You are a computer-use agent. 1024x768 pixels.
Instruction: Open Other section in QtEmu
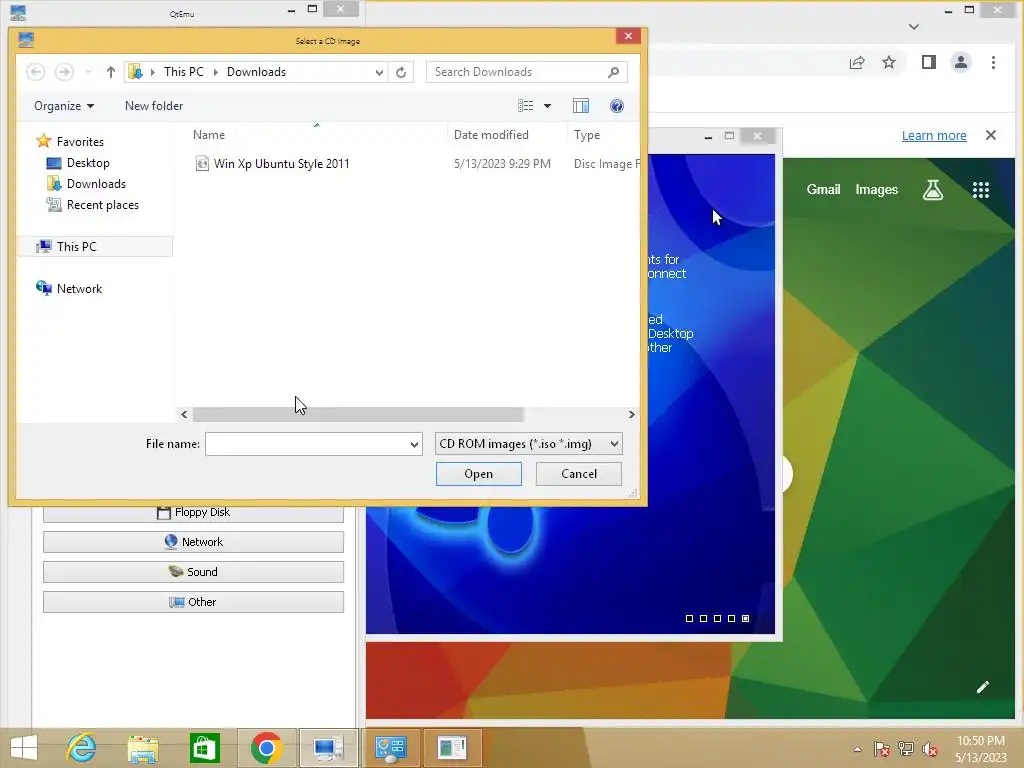click(x=193, y=602)
